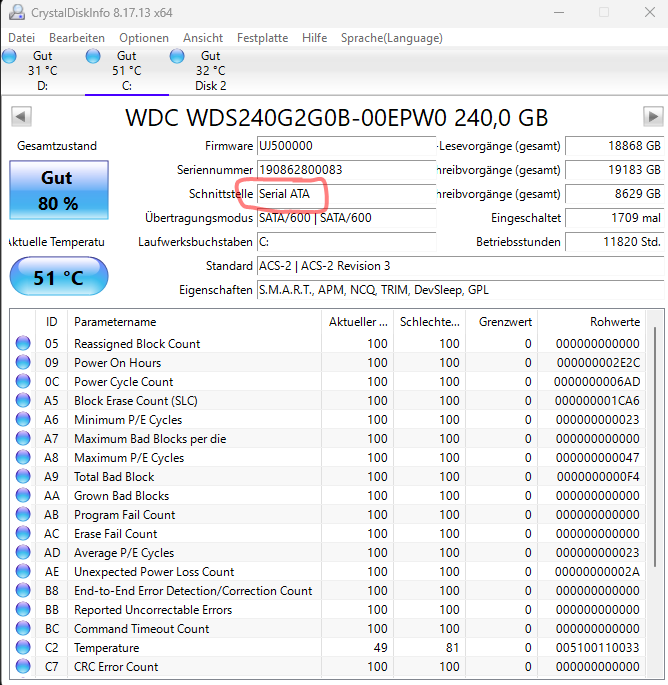Click status orb for Power Cycle Count

(23, 381)
